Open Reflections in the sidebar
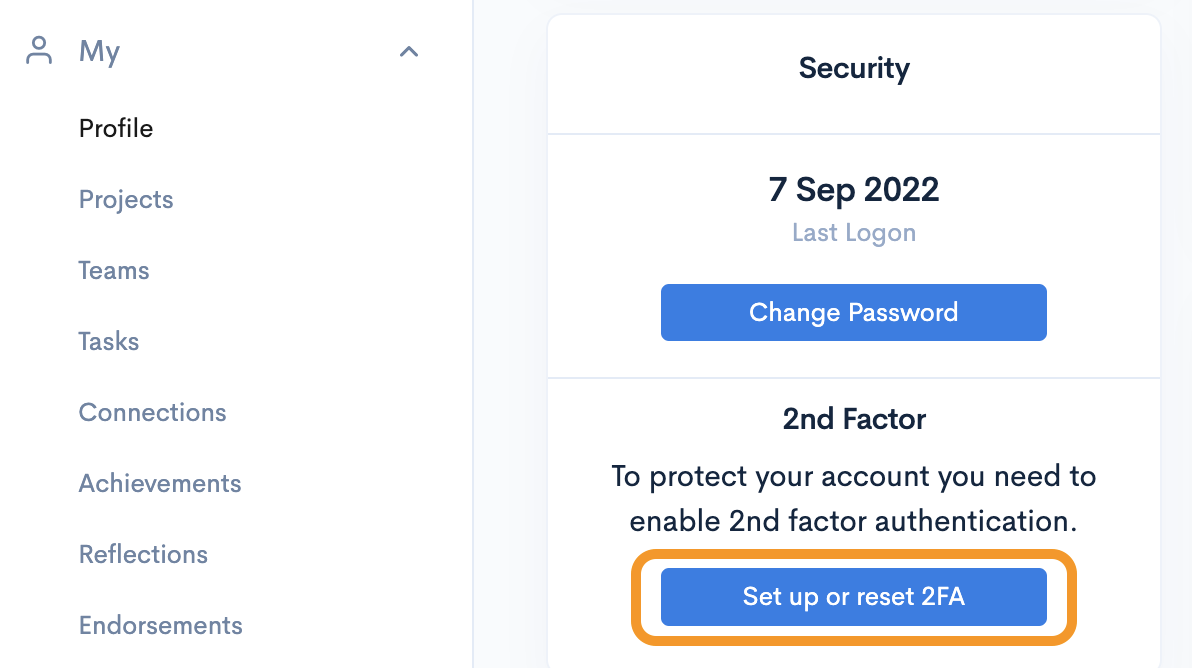This screenshot has height=668, width=1192. click(x=143, y=555)
